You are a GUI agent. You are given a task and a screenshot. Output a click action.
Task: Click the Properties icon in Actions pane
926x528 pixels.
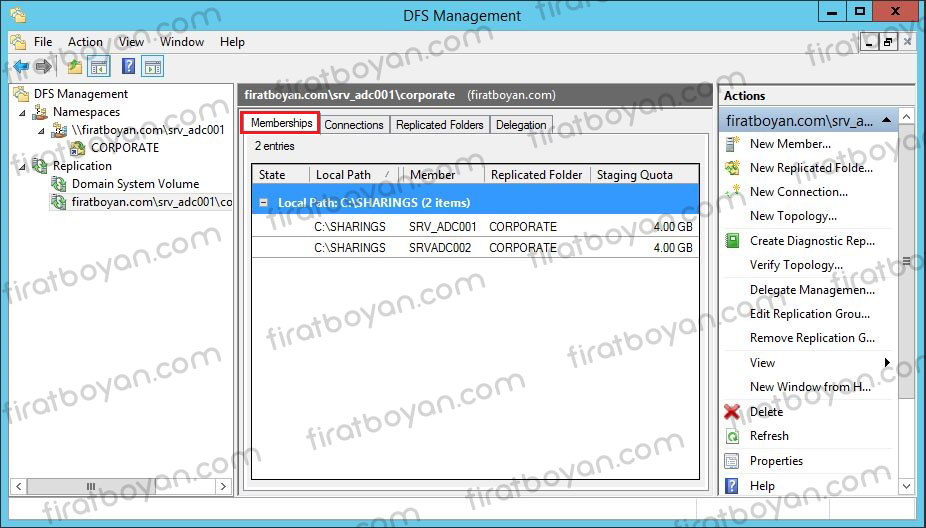tap(732, 461)
